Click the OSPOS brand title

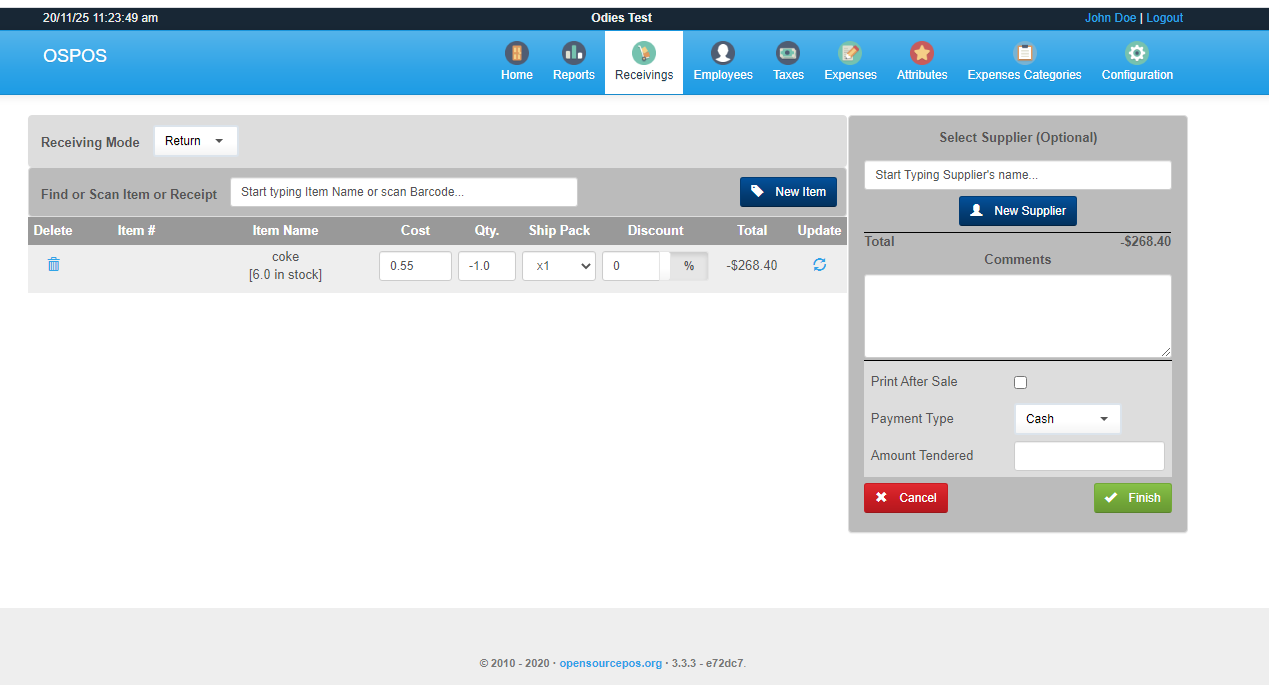75,56
